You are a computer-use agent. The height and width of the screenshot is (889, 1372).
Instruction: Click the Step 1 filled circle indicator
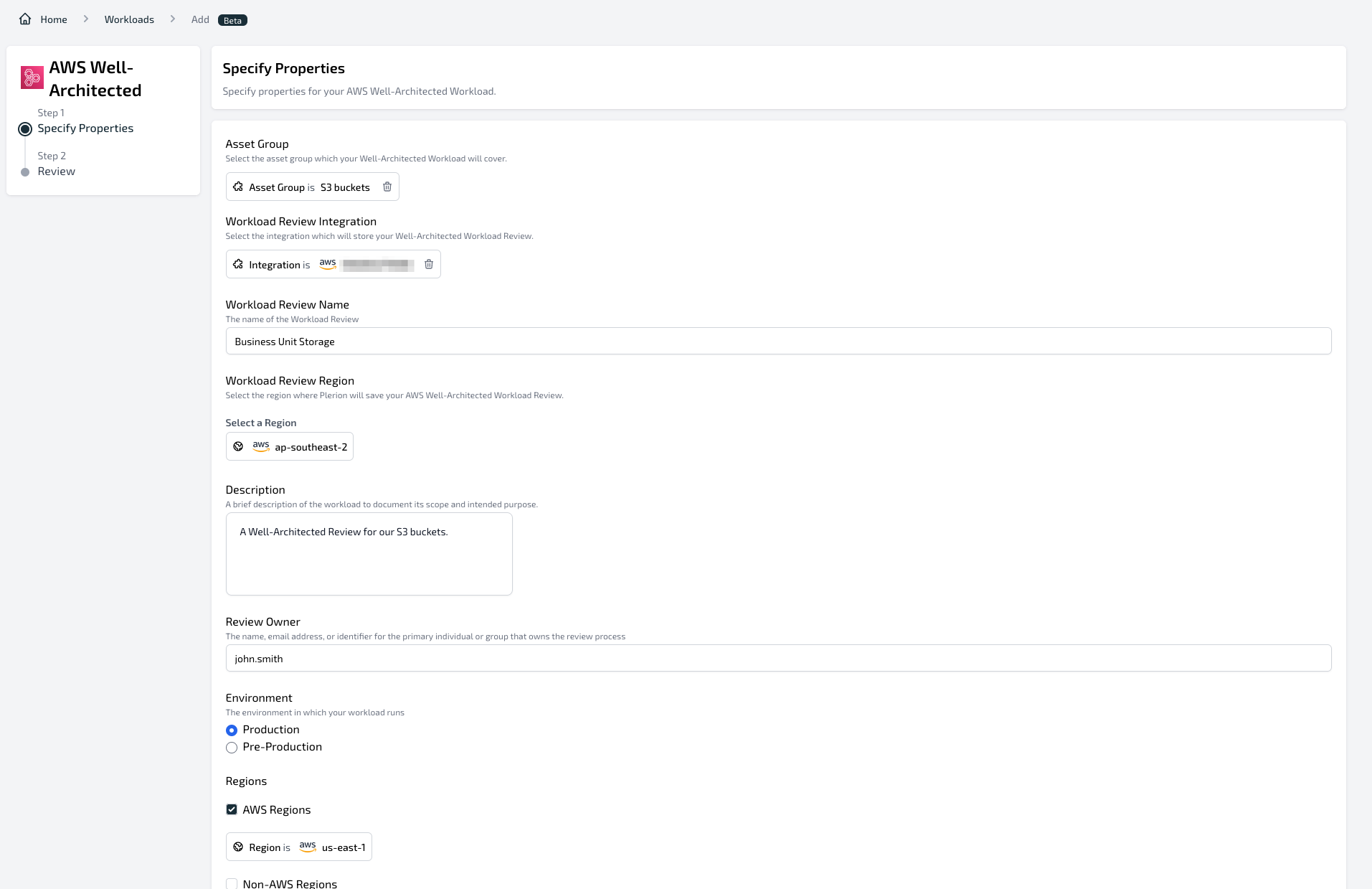pyautogui.click(x=25, y=128)
